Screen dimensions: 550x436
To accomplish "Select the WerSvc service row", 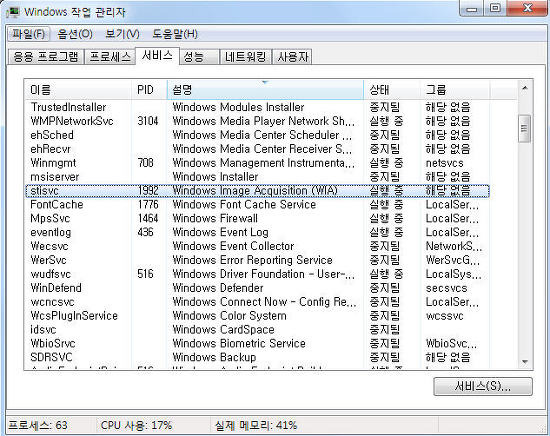I will click(257, 260).
